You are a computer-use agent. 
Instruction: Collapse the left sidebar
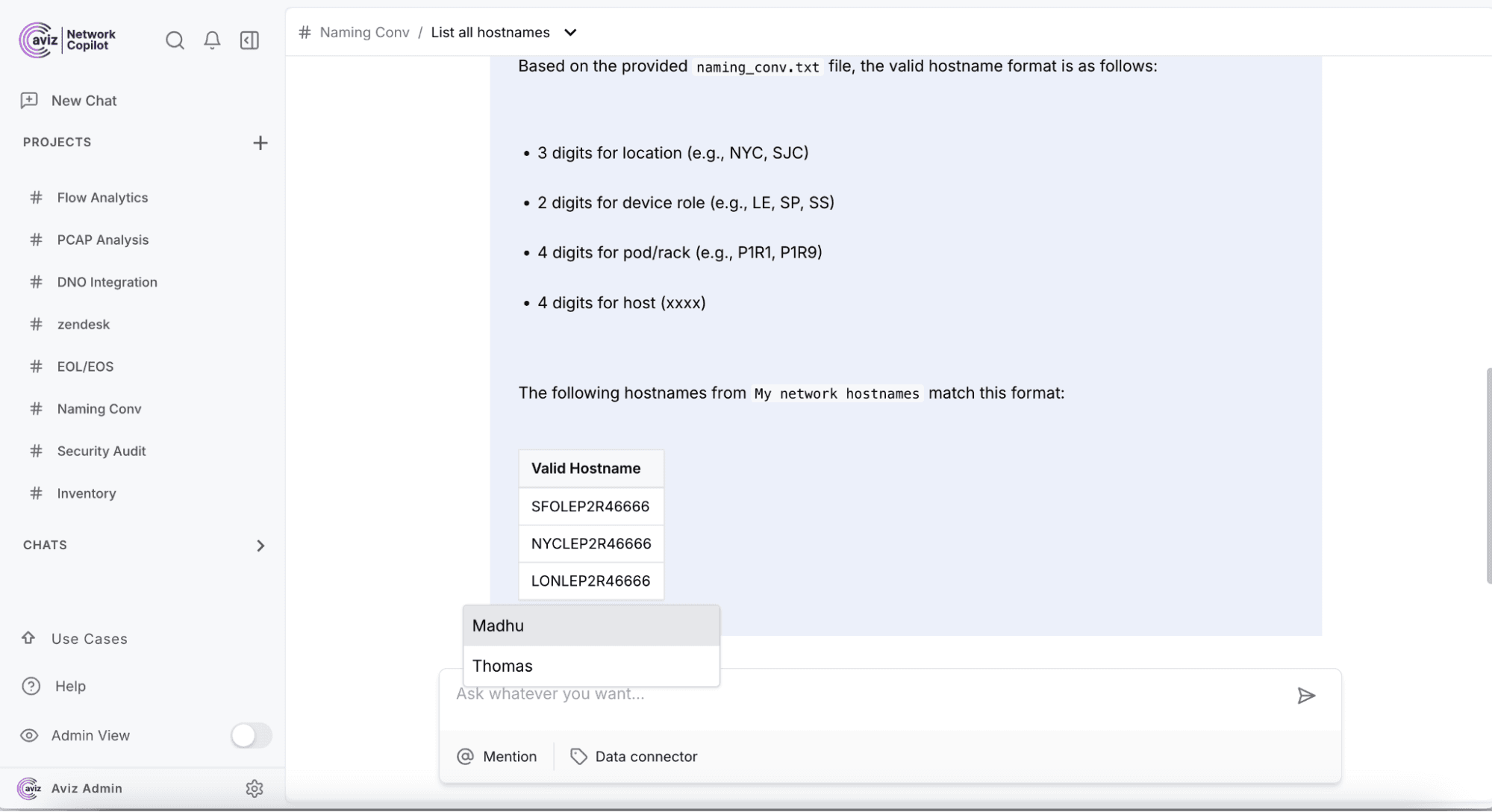pos(249,40)
